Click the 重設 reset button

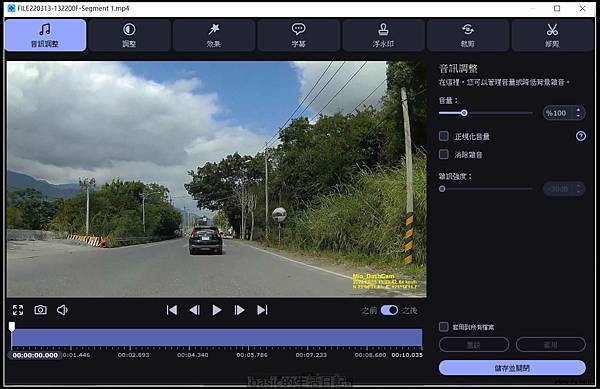coord(474,345)
